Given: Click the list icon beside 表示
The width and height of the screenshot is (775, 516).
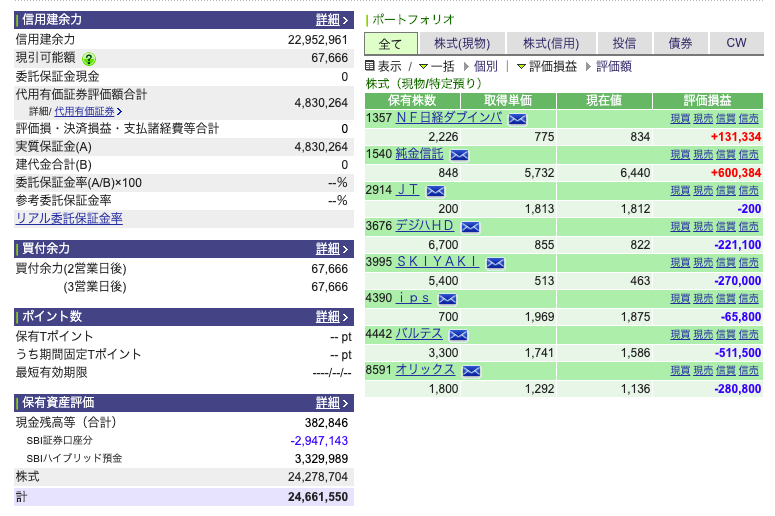Looking at the screenshot, I should click(370, 66).
